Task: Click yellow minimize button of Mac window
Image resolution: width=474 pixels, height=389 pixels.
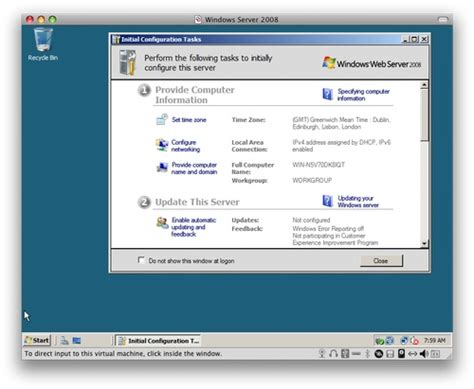Action: click(x=41, y=19)
